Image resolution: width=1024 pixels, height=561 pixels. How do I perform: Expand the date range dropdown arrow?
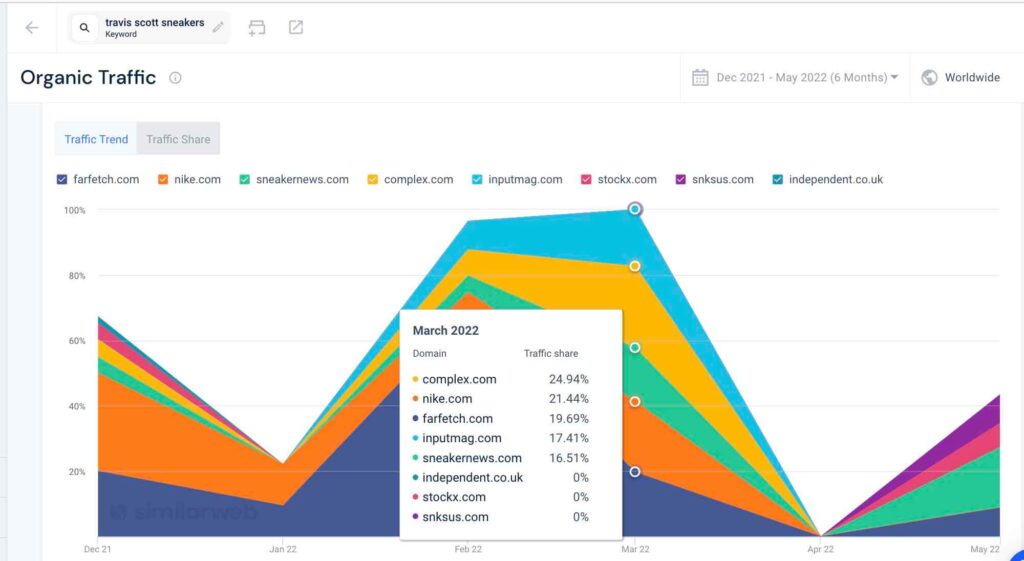pyautogui.click(x=894, y=78)
